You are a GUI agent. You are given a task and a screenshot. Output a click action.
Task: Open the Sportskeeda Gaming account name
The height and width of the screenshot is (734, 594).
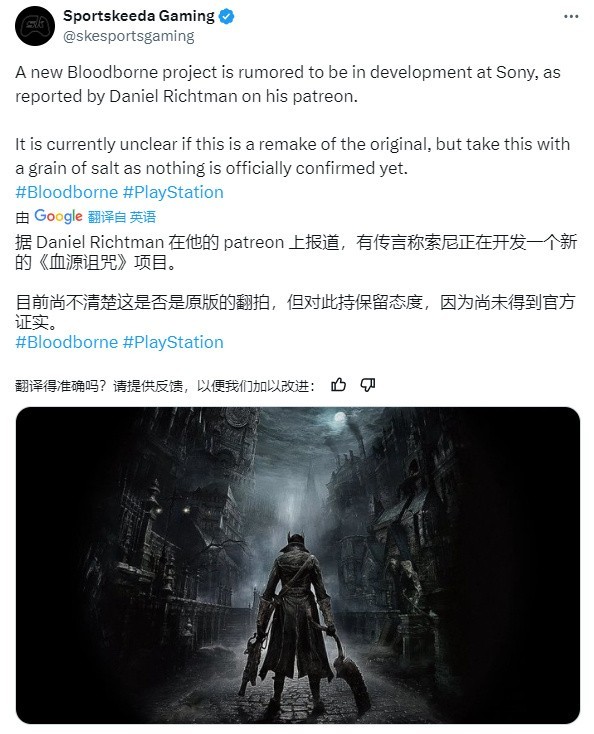click(139, 16)
